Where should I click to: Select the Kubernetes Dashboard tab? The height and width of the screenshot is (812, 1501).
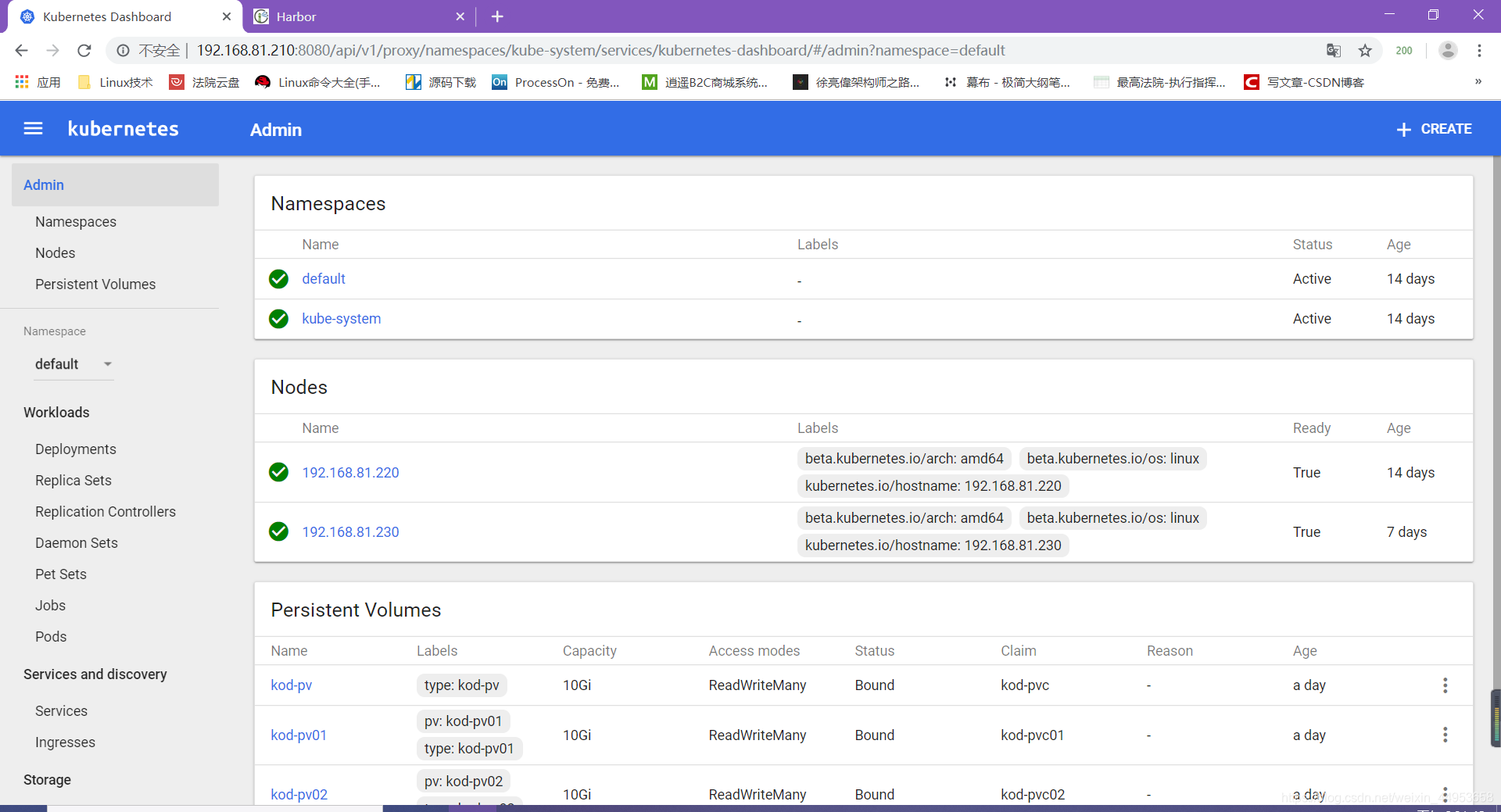(125, 16)
